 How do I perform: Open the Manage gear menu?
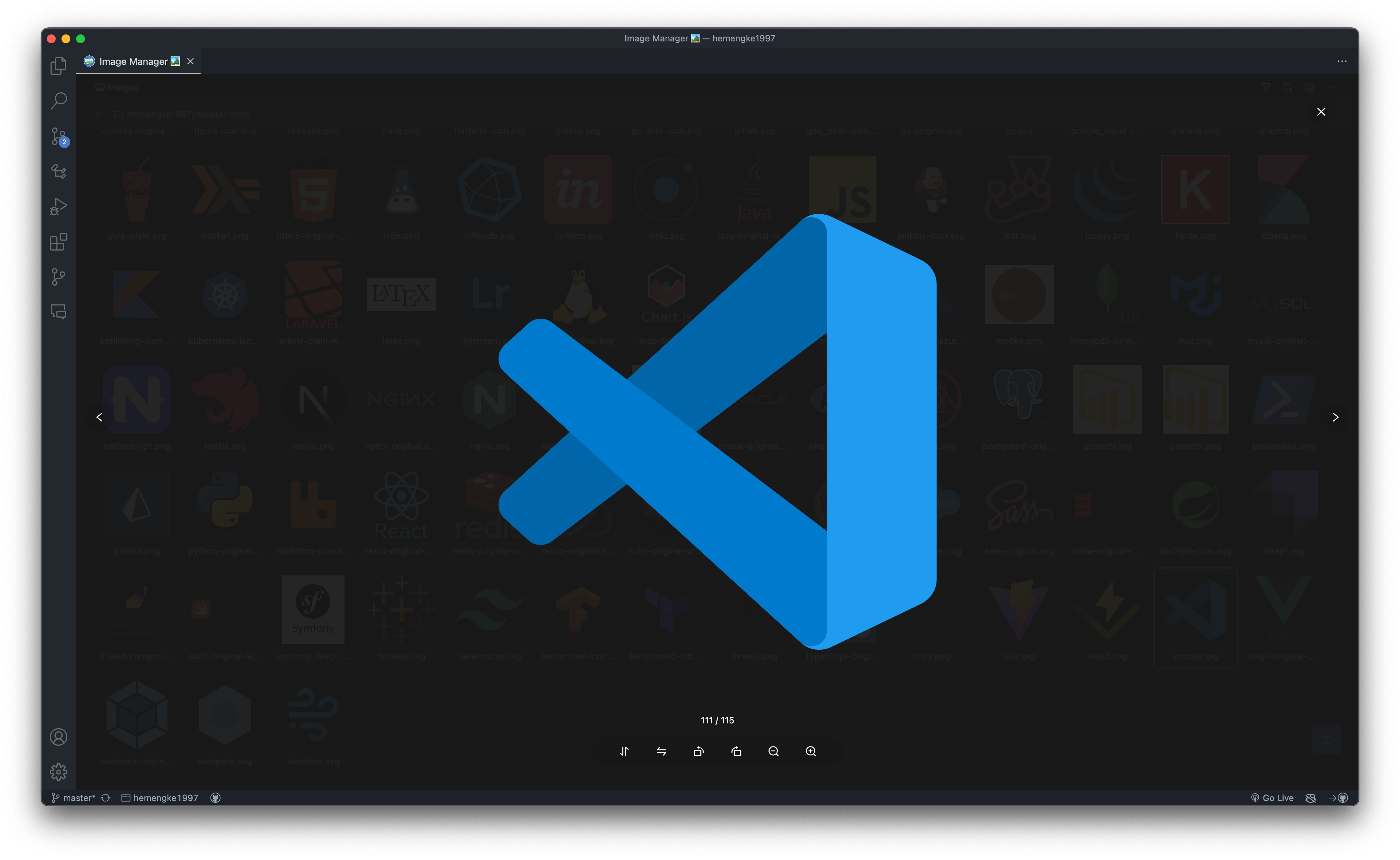59,772
